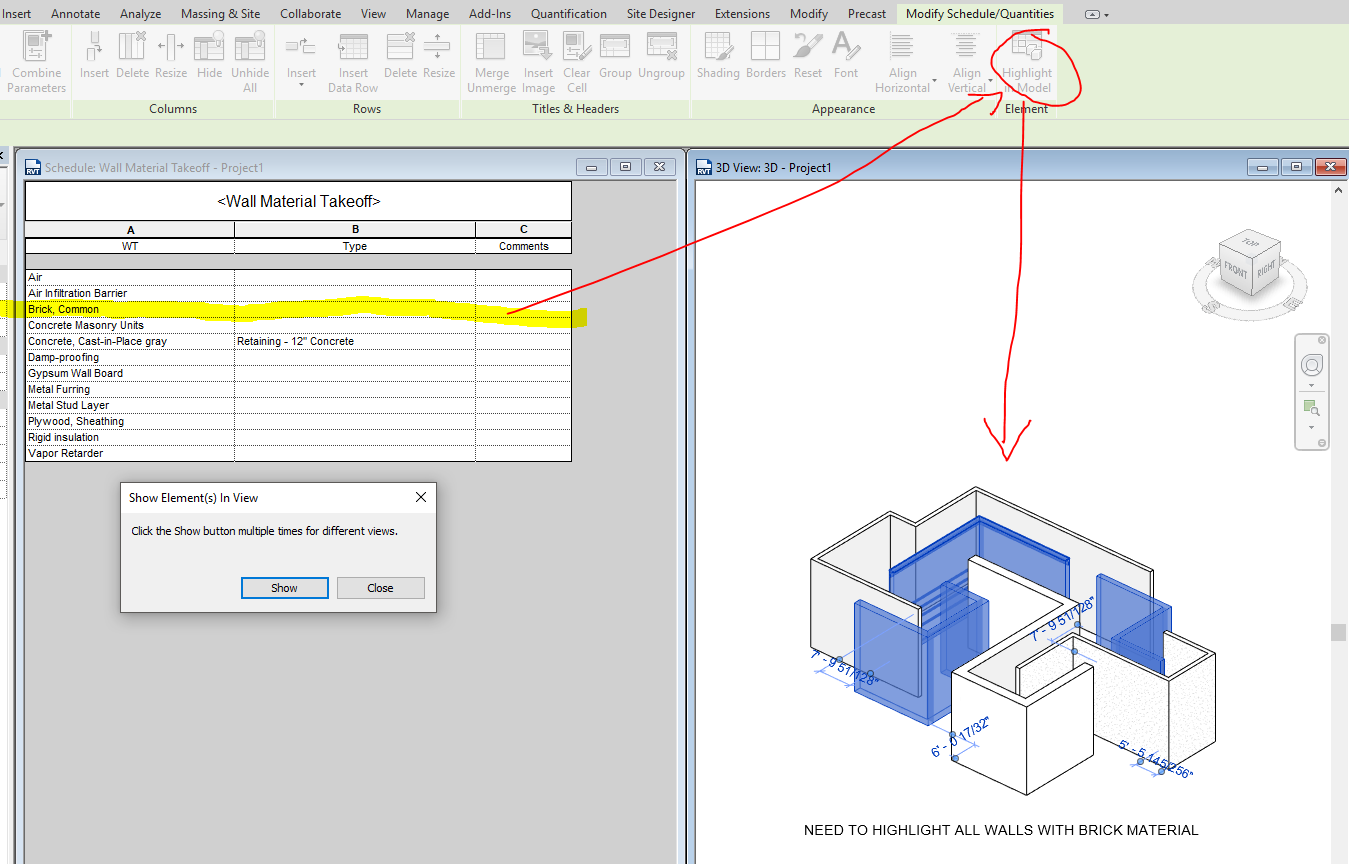1349x864 pixels.
Task: Click Close in Show Element(s) dialog
Action: (380, 588)
